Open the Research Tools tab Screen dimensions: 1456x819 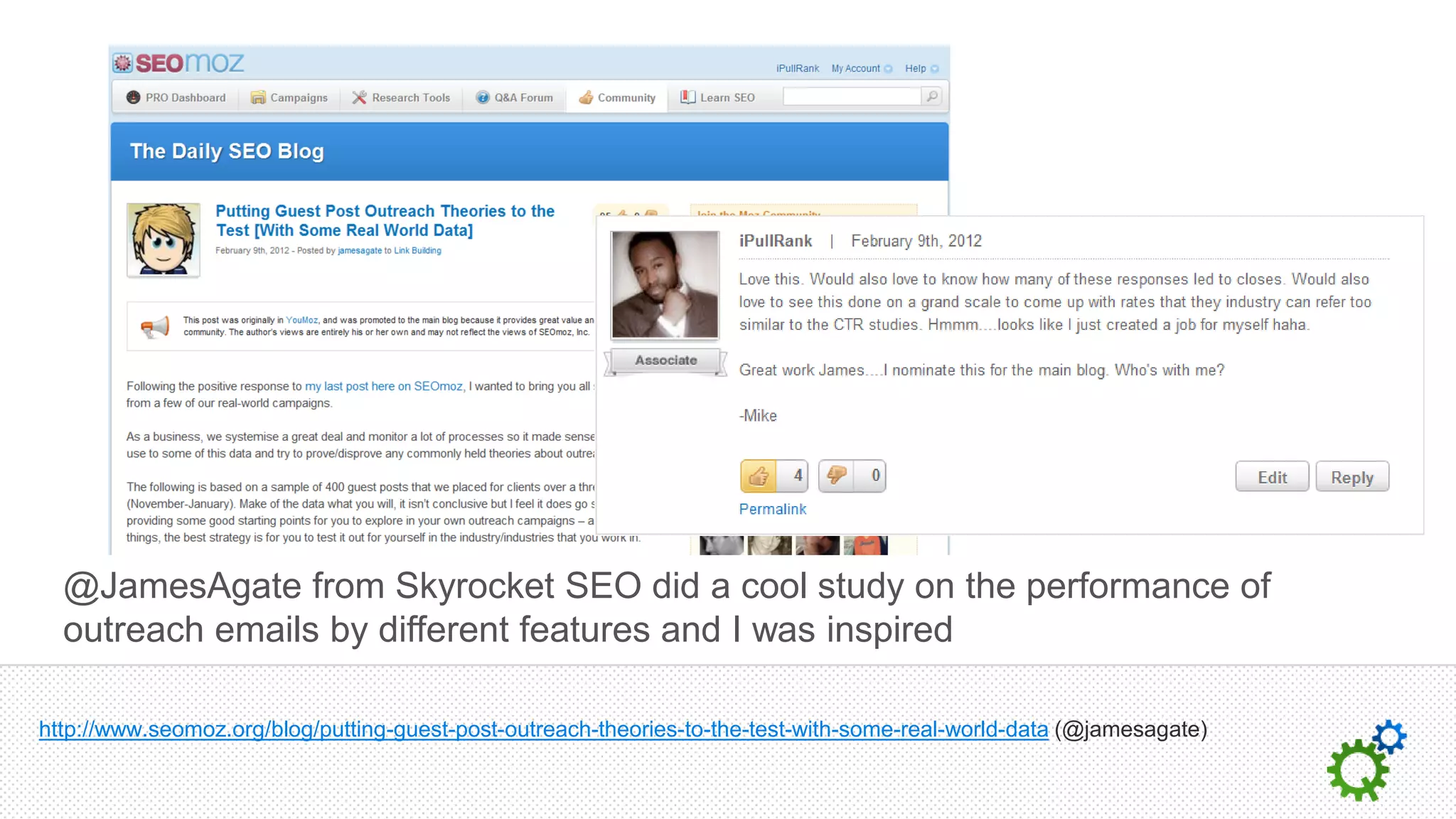(x=401, y=97)
